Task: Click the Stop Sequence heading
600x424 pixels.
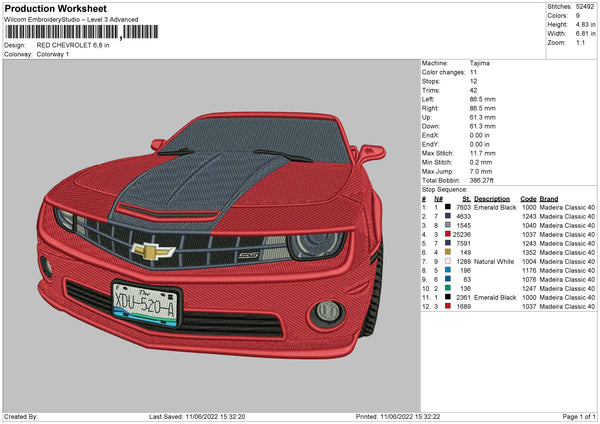Action: click(x=445, y=190)
